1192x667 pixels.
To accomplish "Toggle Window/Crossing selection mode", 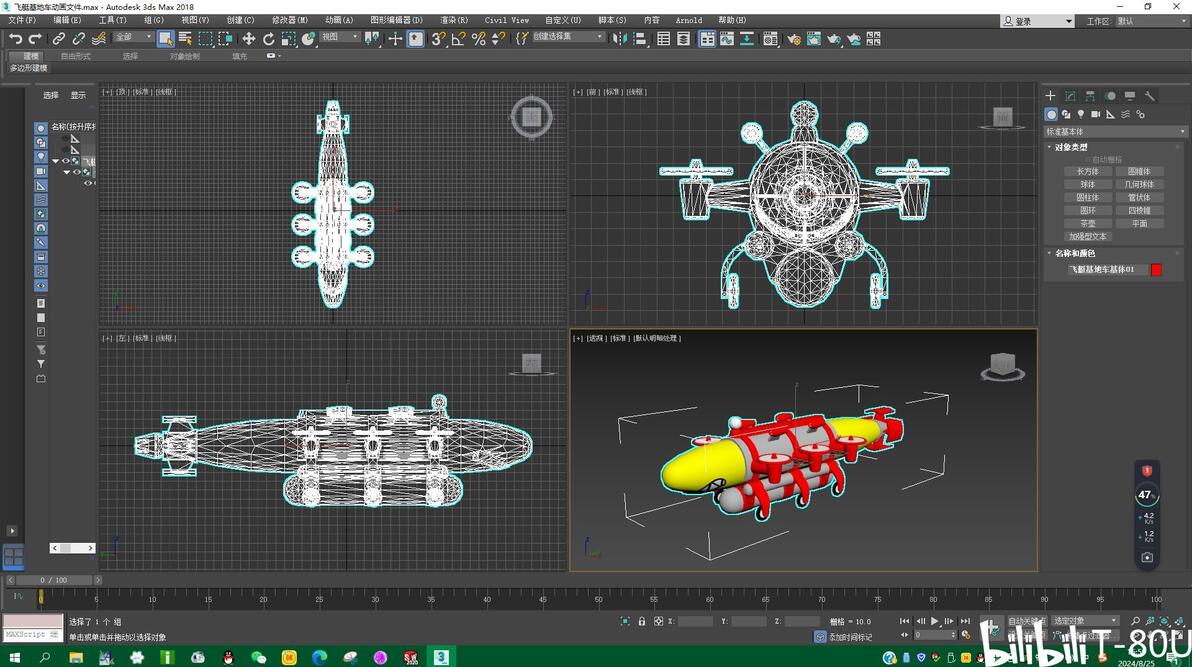I will [x=226, y=39].
